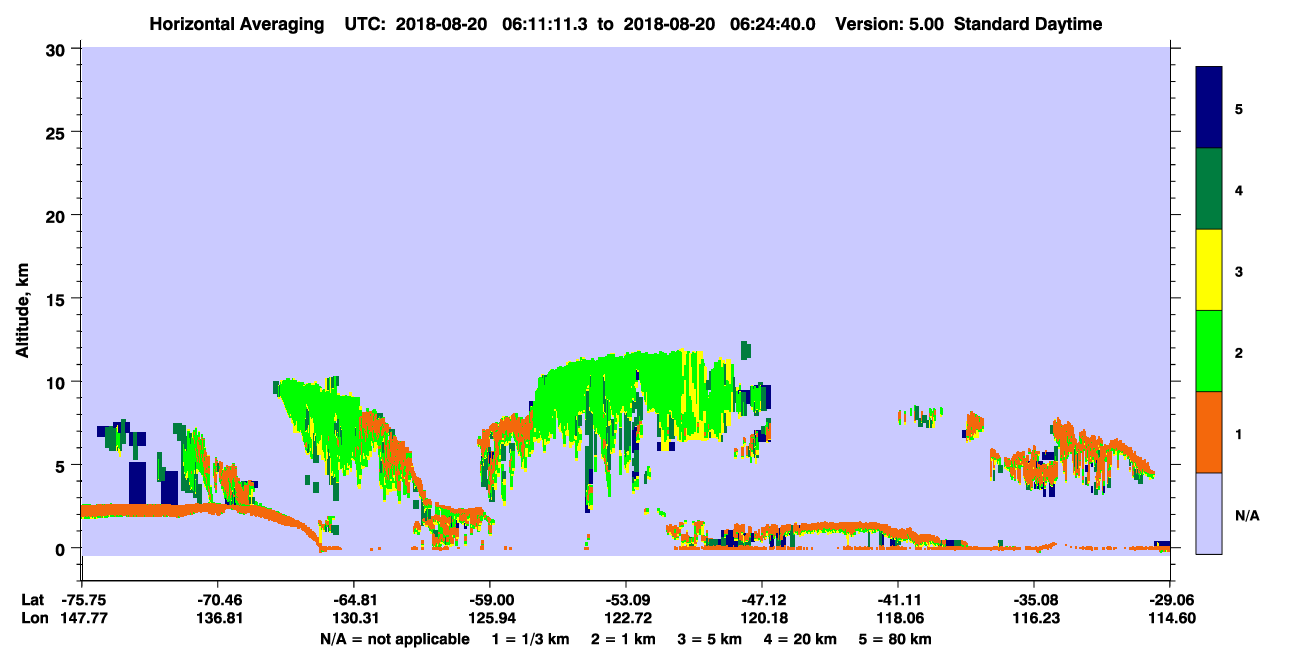Click 'Standard Daytime' in the title
Viewport: 1300px width, 667px height.
click(1028, 24)
